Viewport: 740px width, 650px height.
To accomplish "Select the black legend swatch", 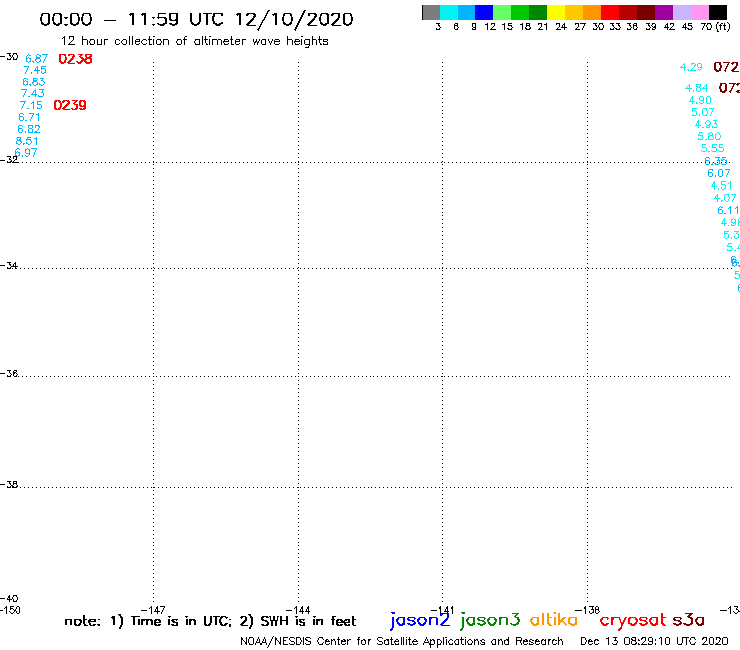I will [718, 12].
